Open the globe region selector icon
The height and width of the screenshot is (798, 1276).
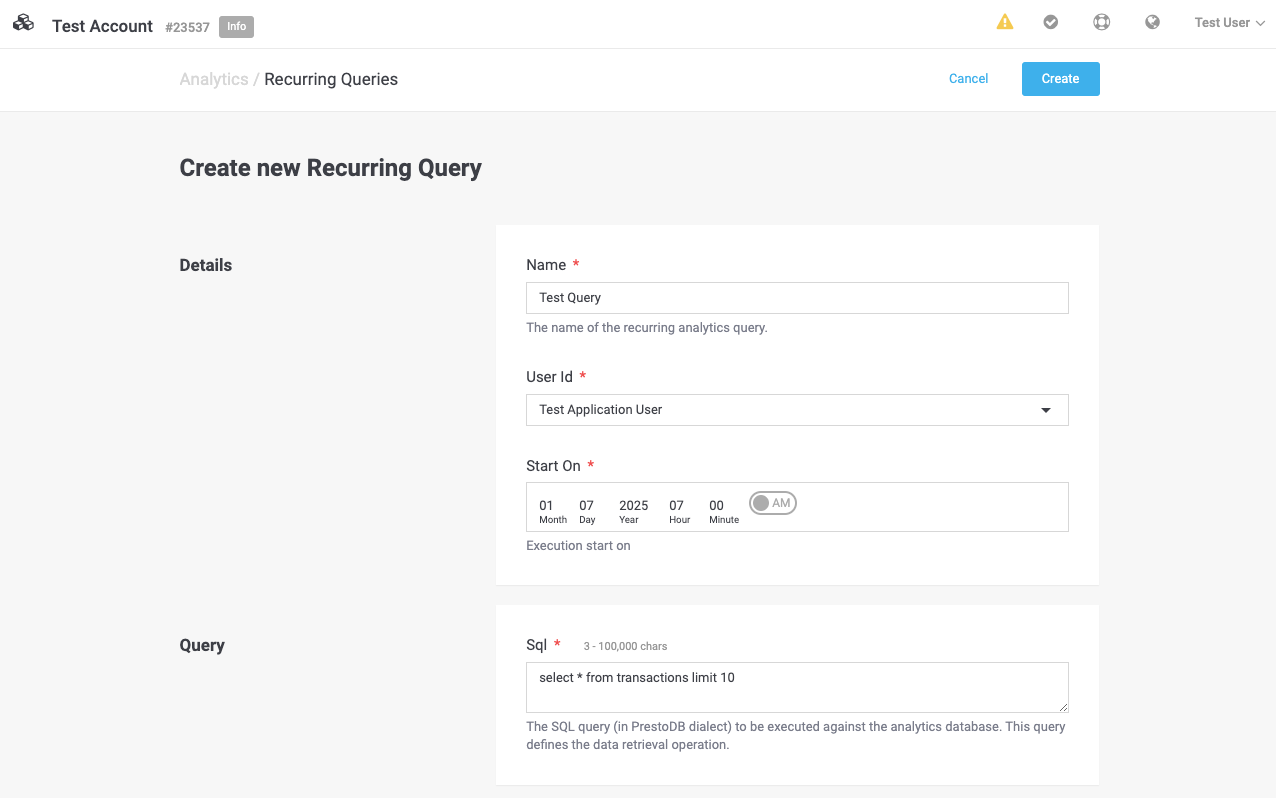click(1152, 21)
